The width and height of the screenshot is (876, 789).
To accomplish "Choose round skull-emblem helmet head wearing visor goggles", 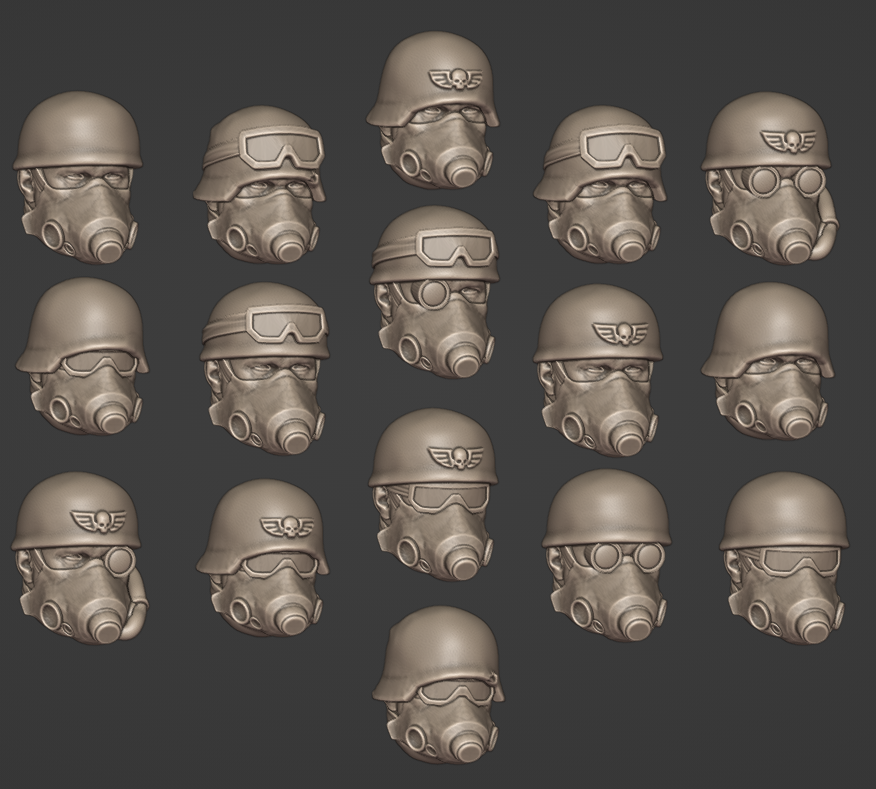I will point(432,495).
